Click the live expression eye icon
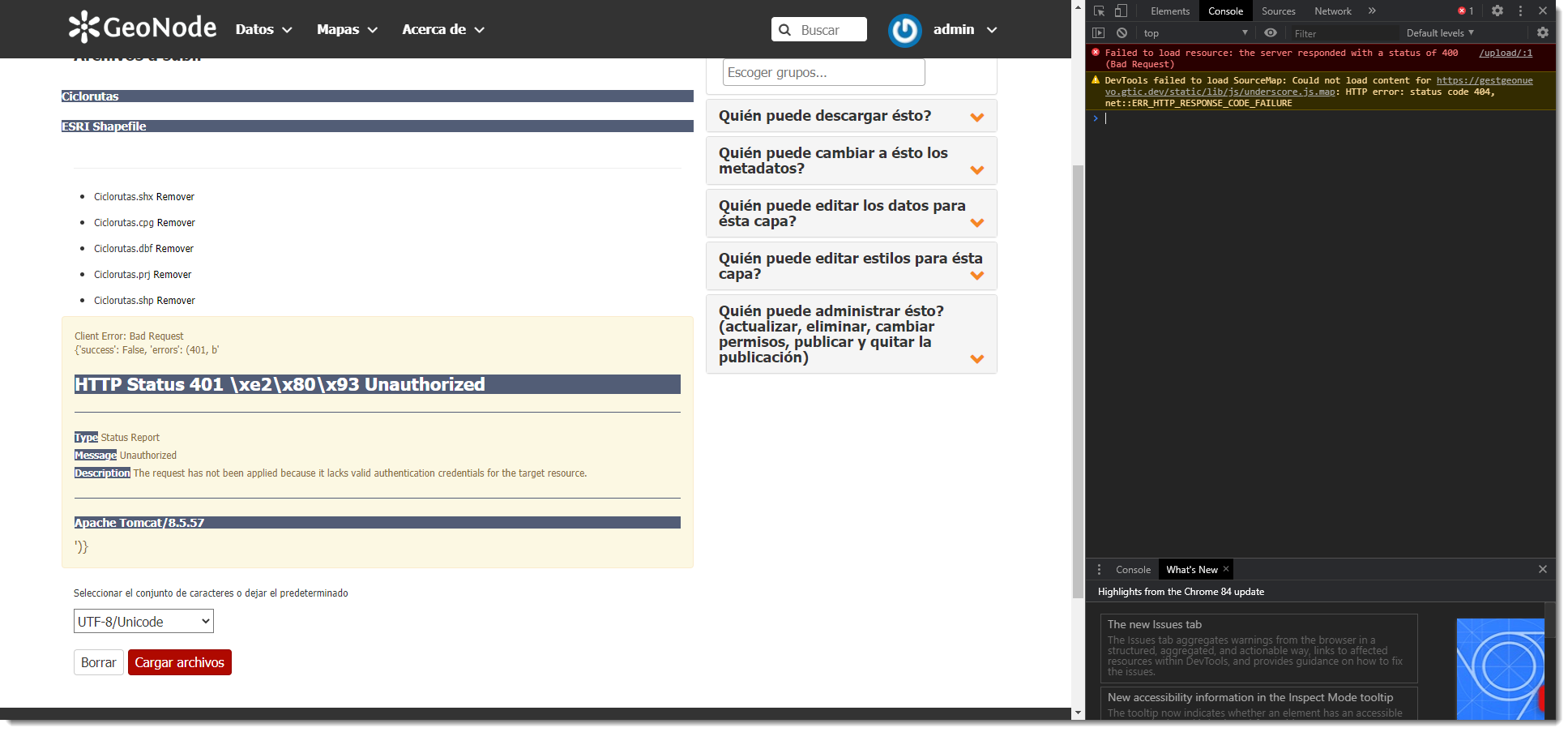Screen dimensions: 1568x732 [x=1271, y=33]
